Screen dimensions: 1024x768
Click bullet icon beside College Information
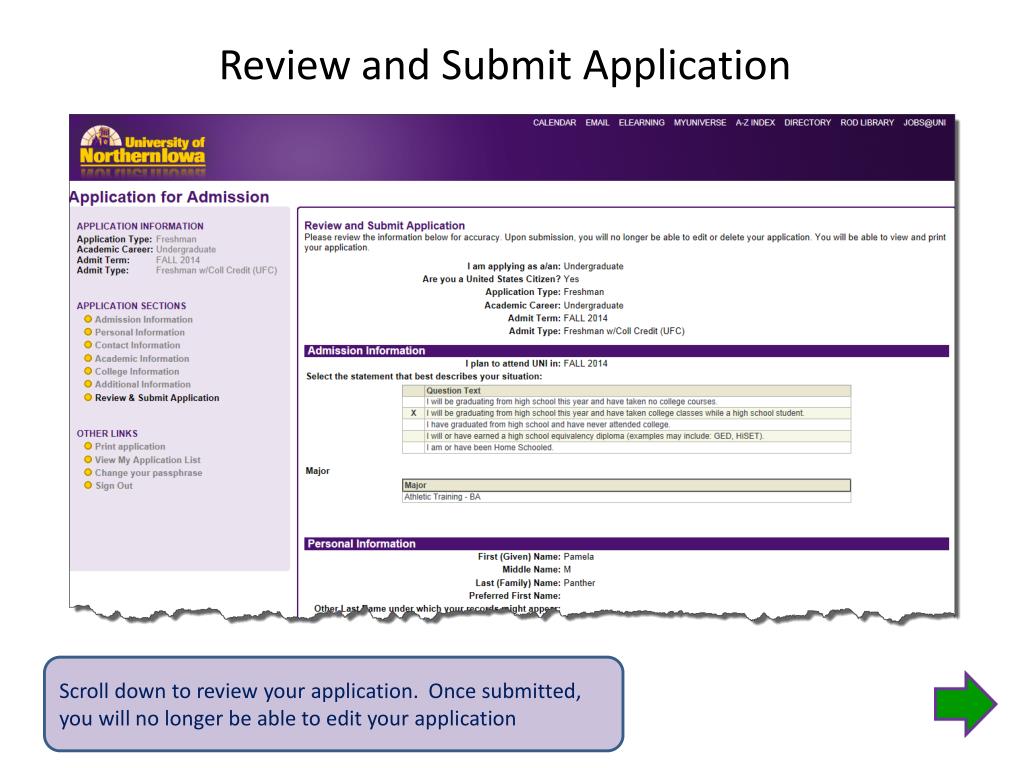click(88, 371)
